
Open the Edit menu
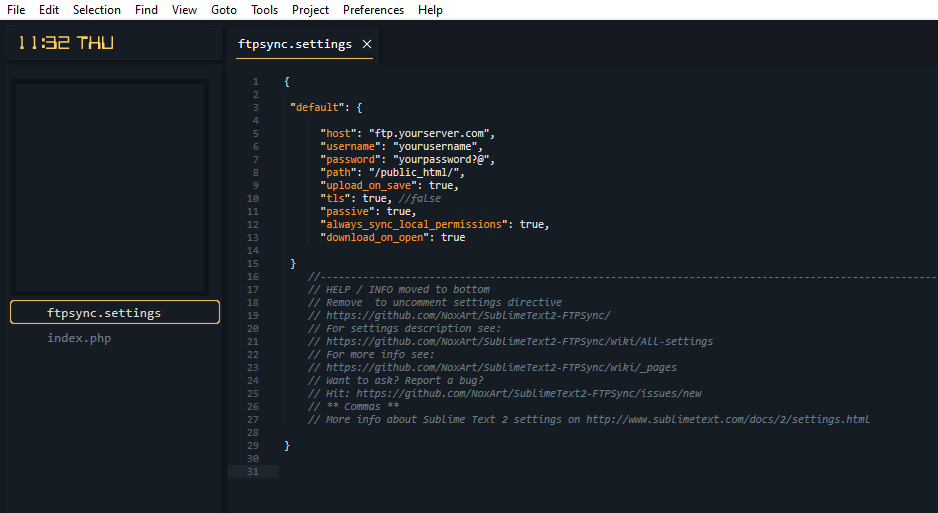(49, 10)
